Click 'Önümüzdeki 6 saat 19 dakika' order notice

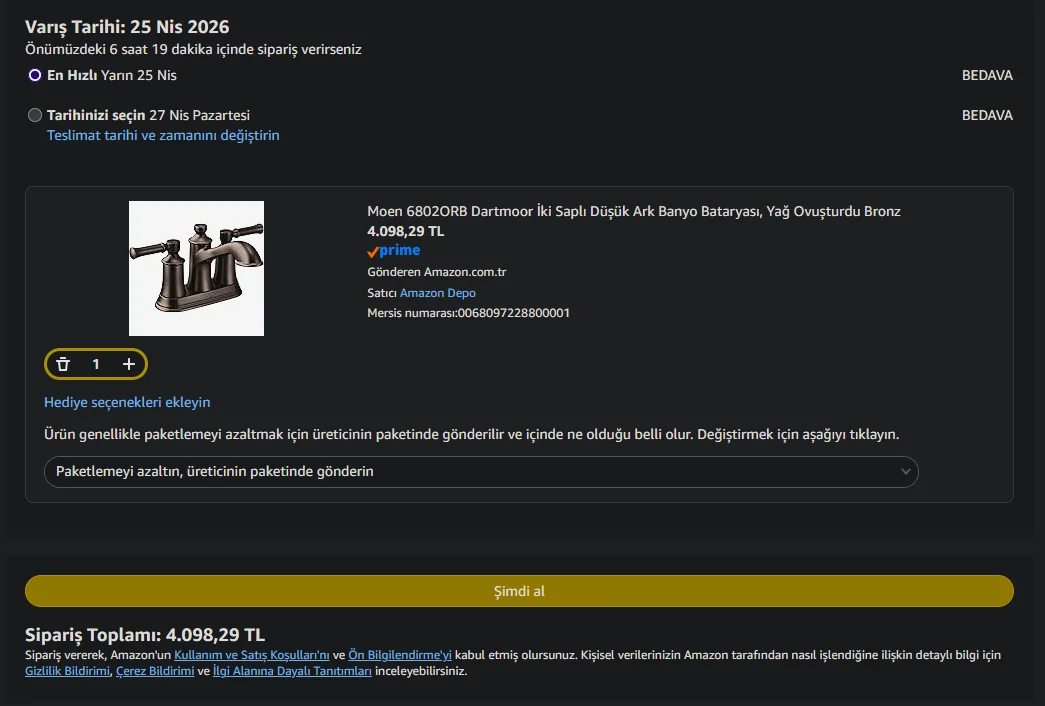click(193, 49)
